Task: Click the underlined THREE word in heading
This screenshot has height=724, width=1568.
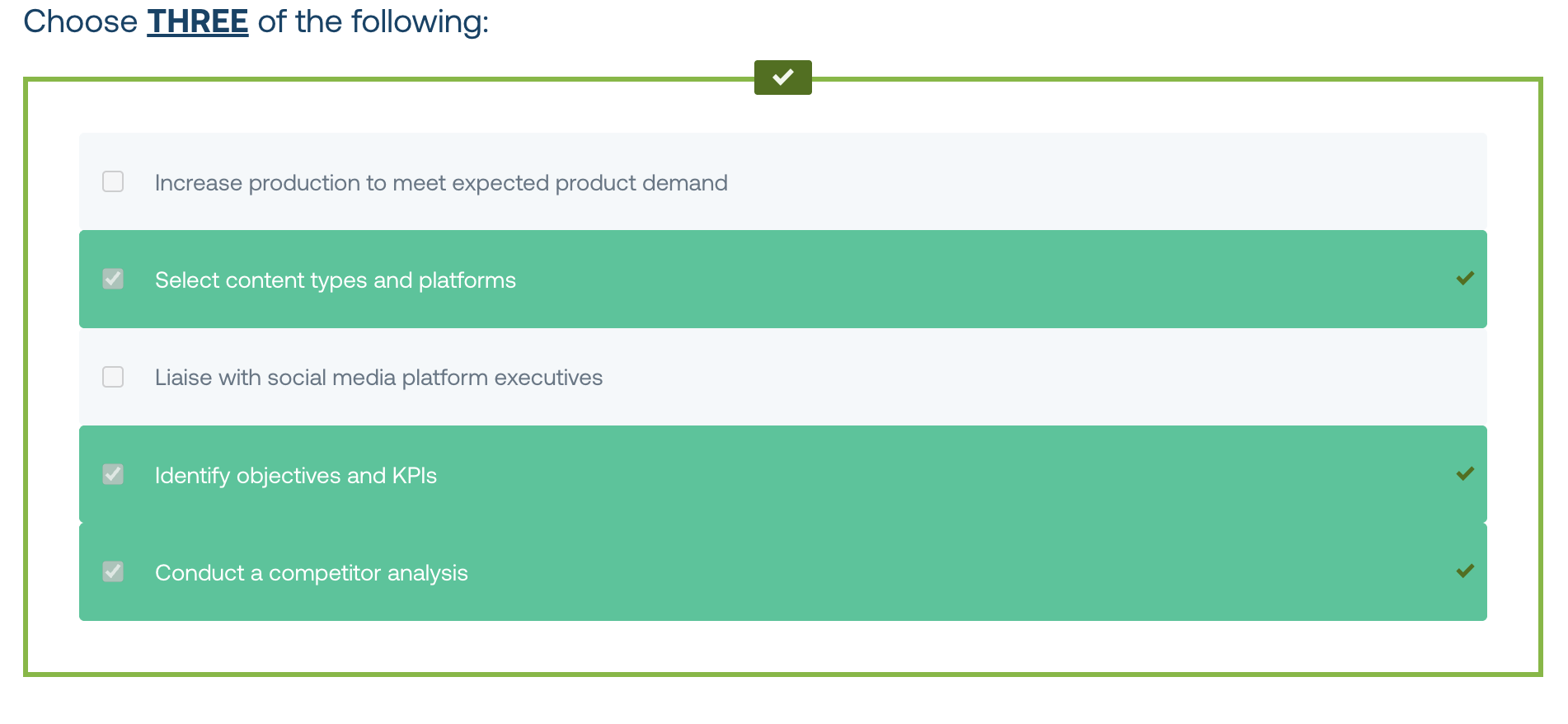Action: coord(198,21)
